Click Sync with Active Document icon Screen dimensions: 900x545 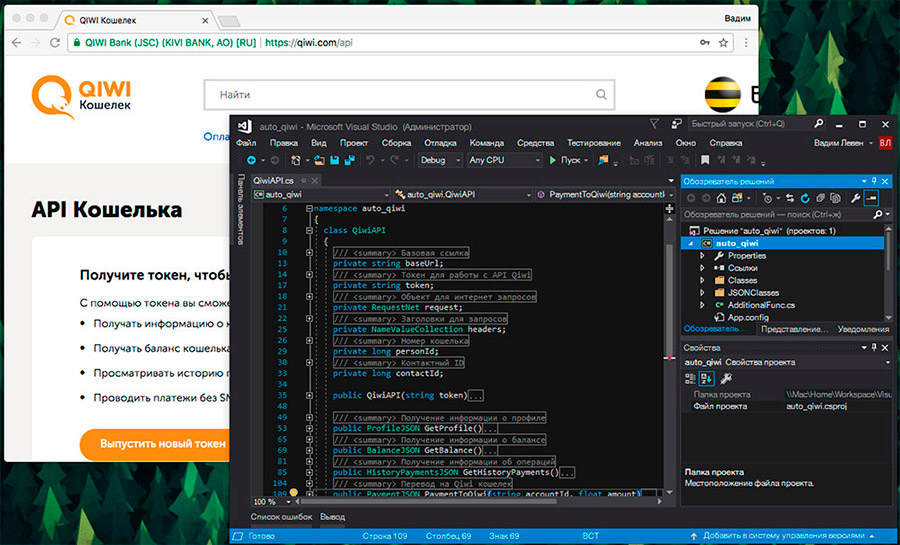click(790, 198)
